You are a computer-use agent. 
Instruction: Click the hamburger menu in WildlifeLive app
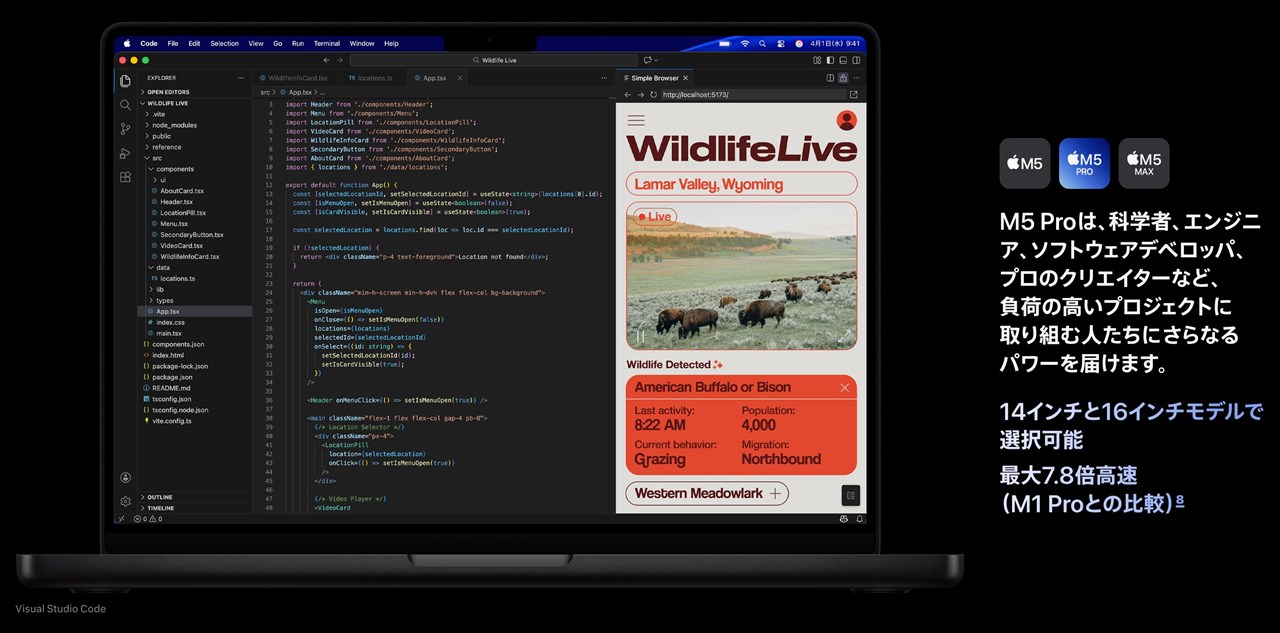coord(635,120)
